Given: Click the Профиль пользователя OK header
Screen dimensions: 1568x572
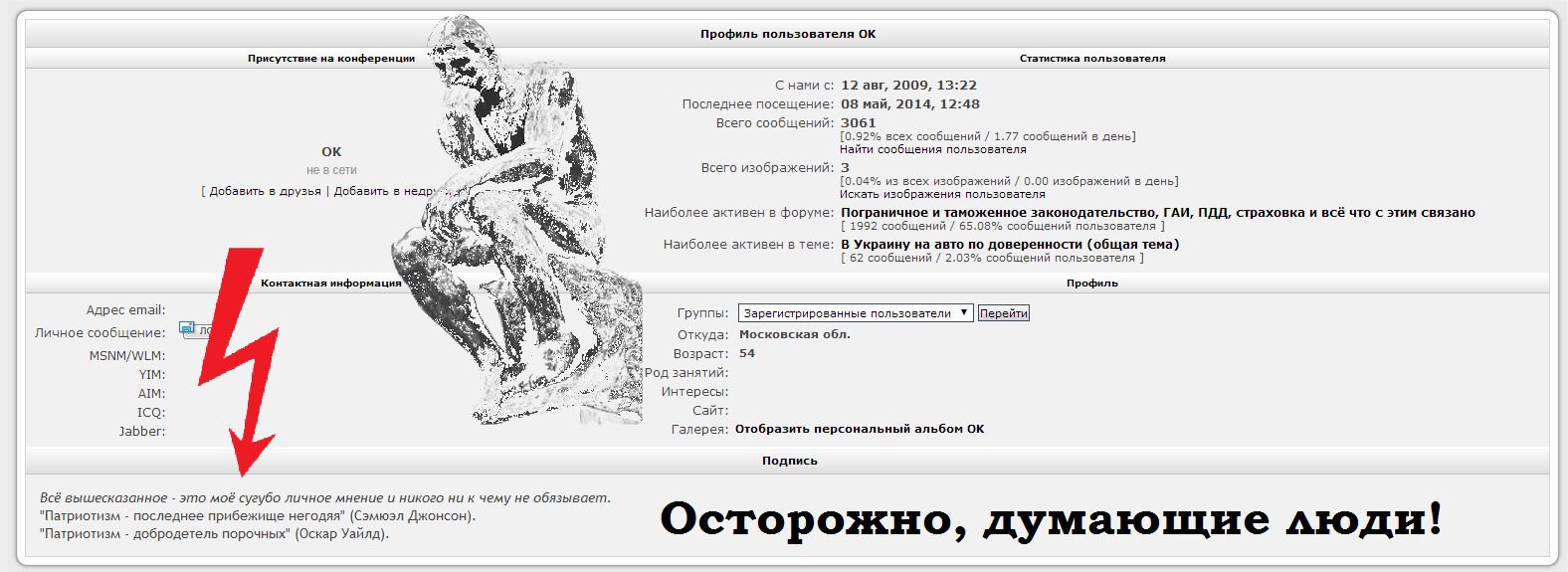Looking at the screenshot, I should (787, 34).
